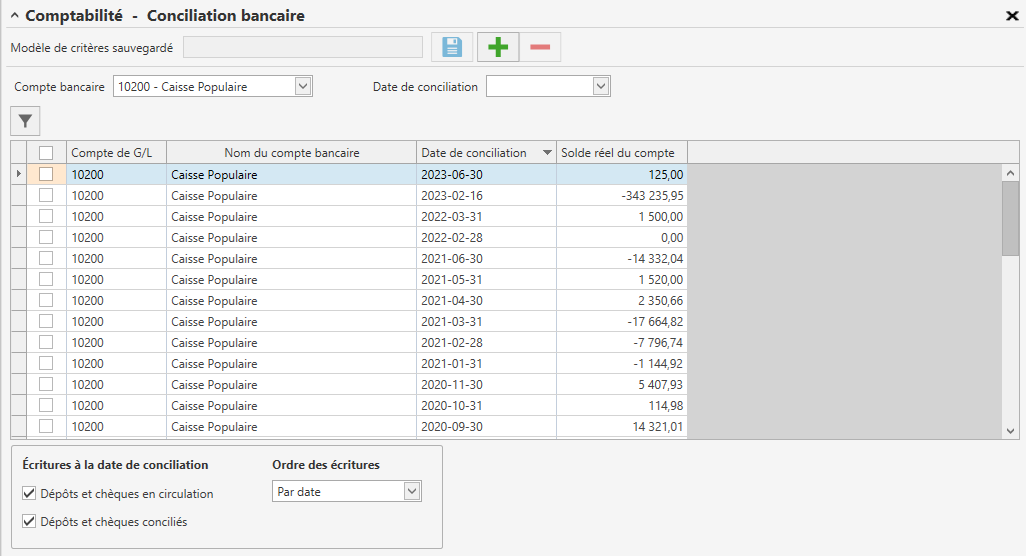Check the row dated 2020-10-31
The height and width of the screenshot is (556, 1026).
(x=46, y=405)
